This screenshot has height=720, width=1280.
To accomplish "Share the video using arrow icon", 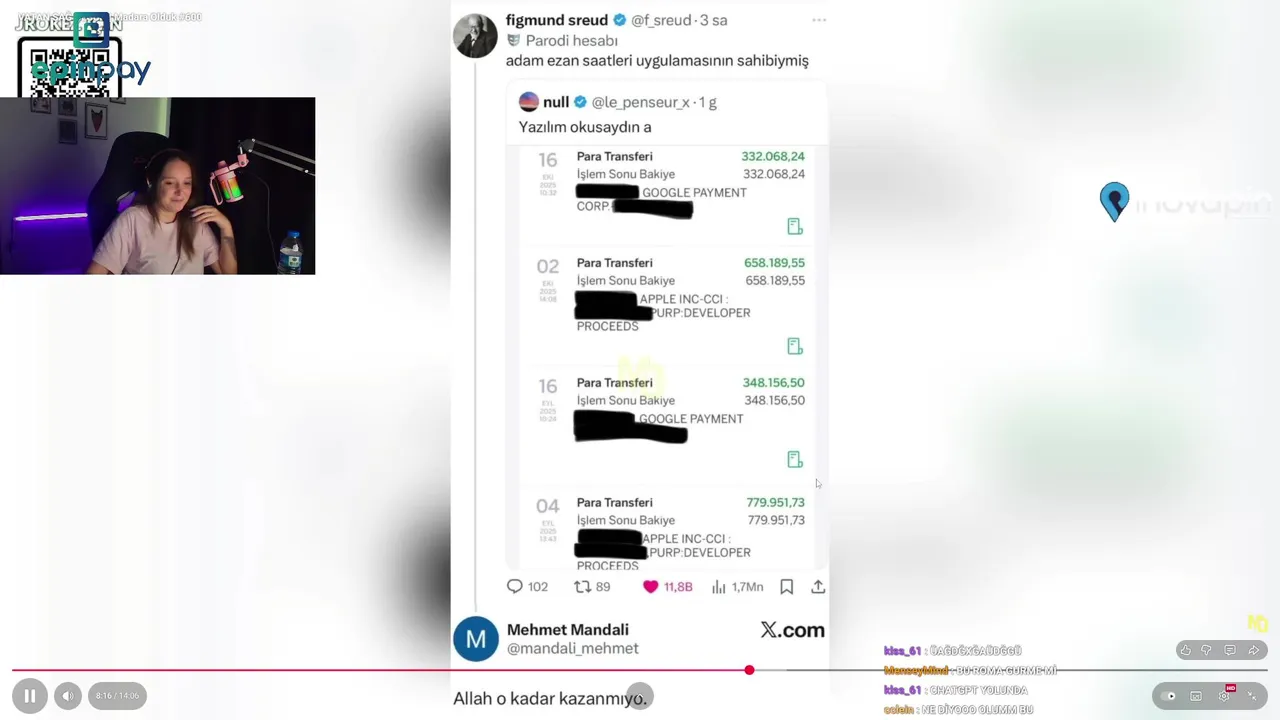I will 1253,650.
